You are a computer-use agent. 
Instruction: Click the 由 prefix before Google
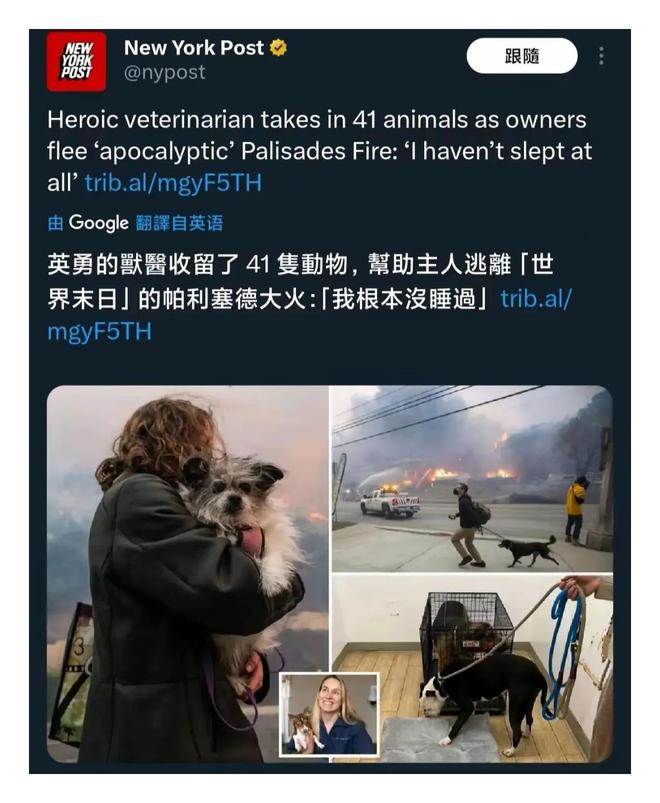[x=55, y=223]
